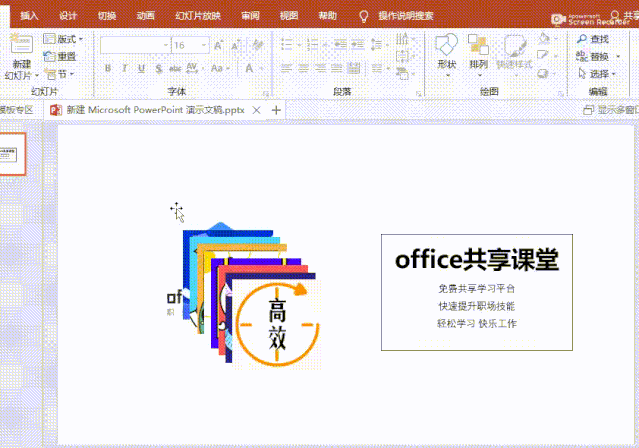The width and height of the screenshot is (639, 448).
Task: Open the font size dropdown showing 16
Action: click(x=204, y=45)
